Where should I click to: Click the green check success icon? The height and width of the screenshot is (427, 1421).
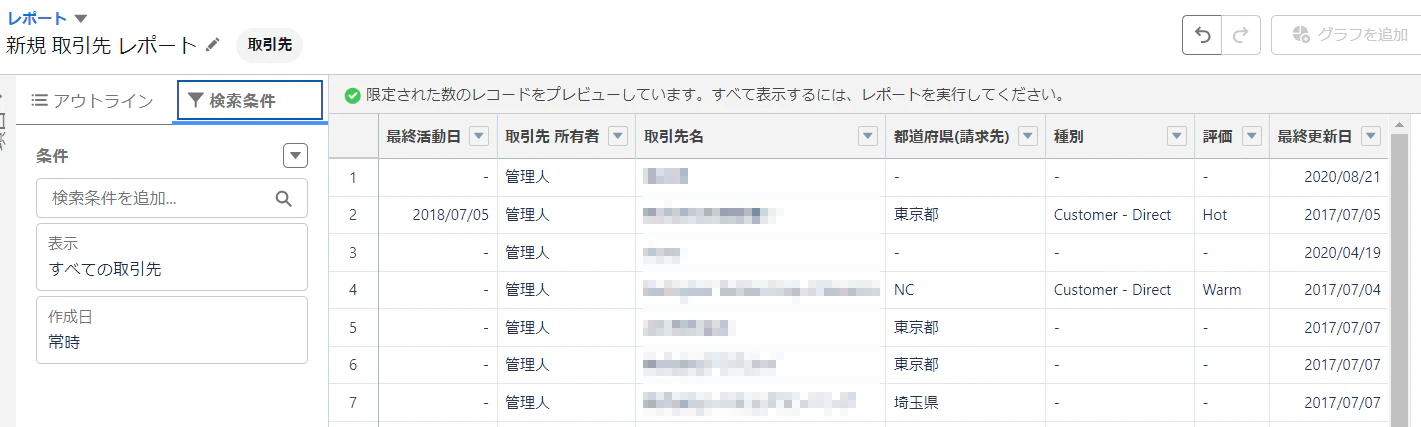click(x=352, y=96)
